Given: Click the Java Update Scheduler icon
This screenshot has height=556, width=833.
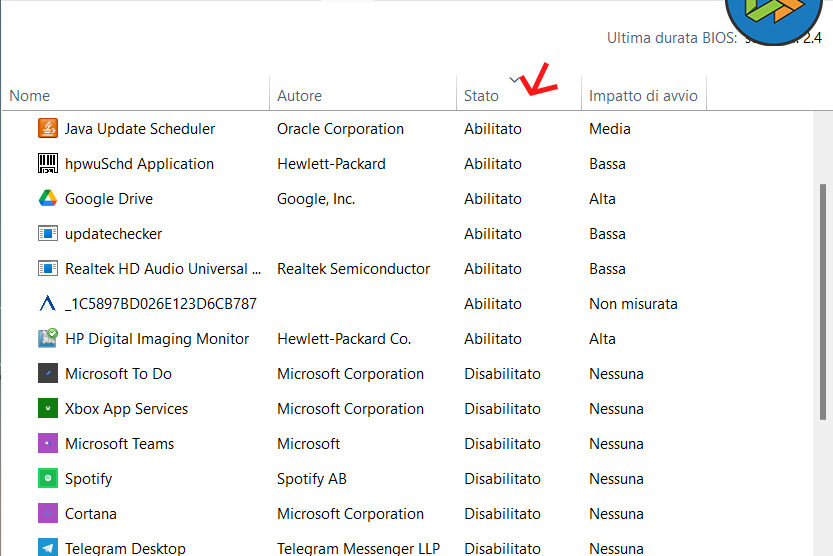Looking at the screenshot, I should pos(48,129).
